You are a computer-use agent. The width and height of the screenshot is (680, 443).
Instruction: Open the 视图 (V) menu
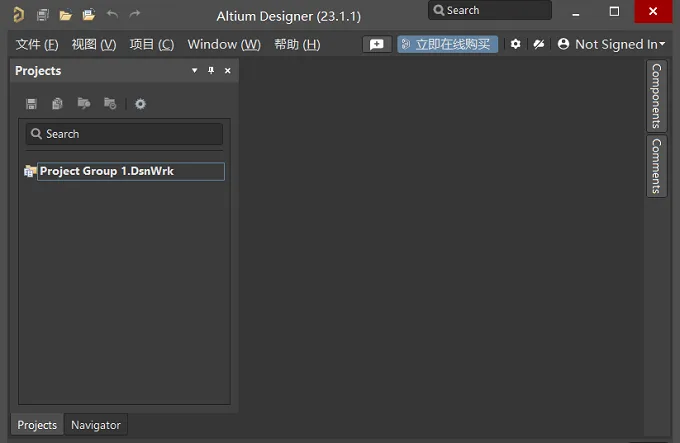click(x=94, y=44)
